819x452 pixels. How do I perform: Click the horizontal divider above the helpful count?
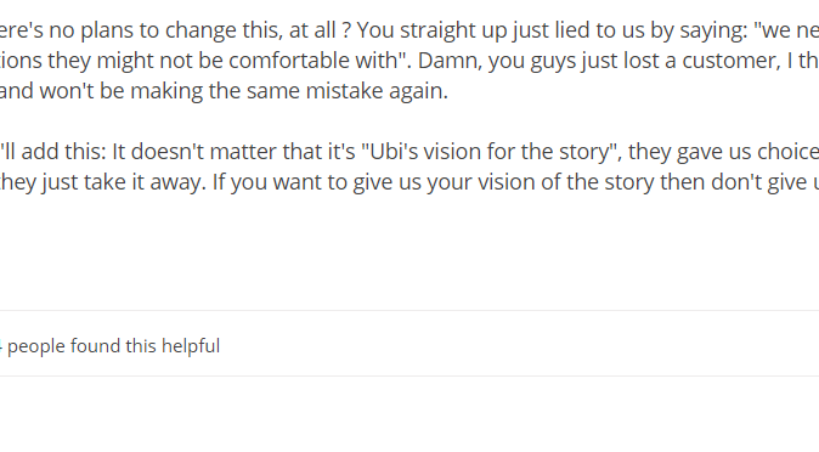[400, 311]
